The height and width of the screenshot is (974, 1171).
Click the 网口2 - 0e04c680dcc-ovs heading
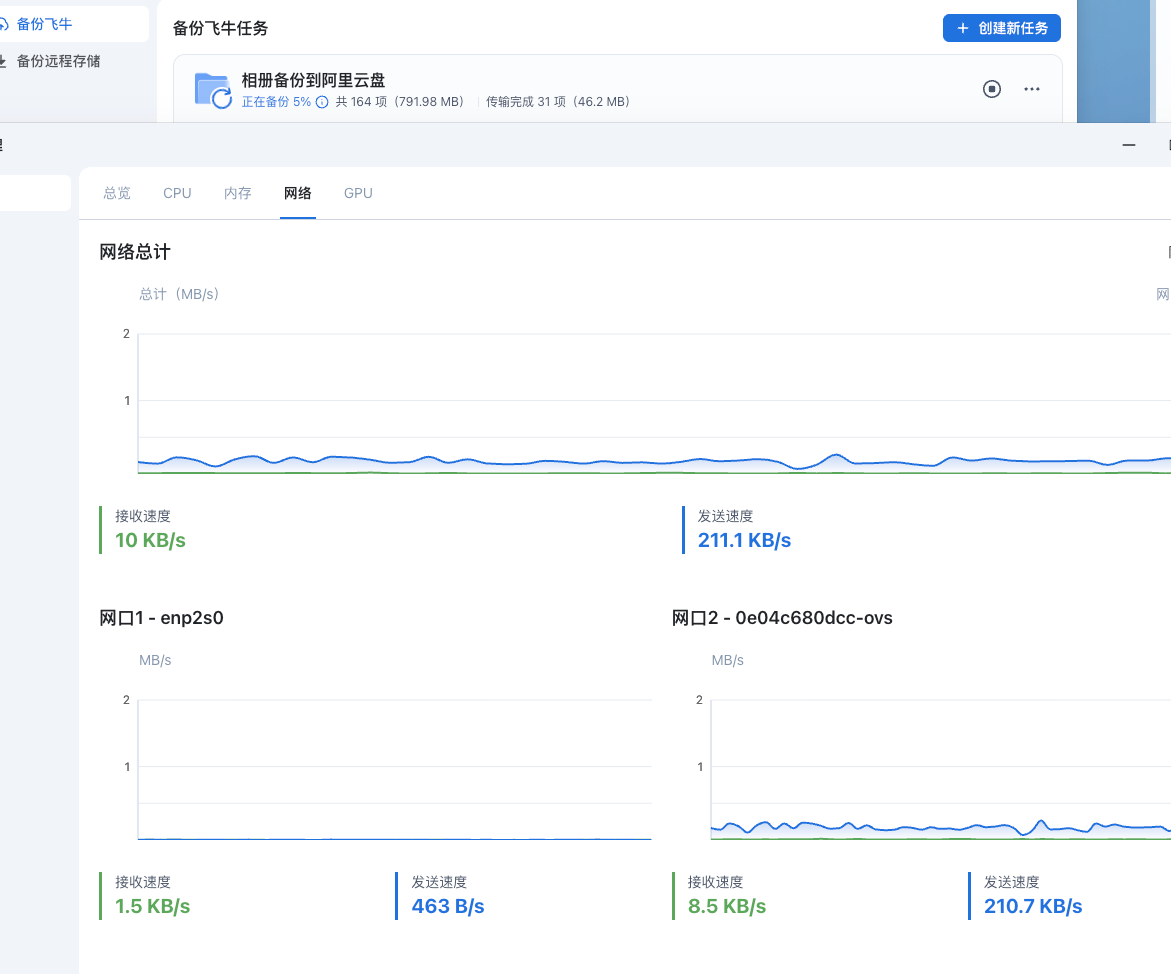(782, 618)
